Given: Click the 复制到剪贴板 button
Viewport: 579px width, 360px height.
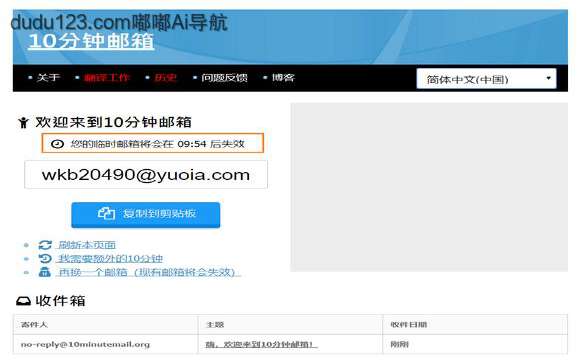Looking at the screenshot, I should point(145,215).
